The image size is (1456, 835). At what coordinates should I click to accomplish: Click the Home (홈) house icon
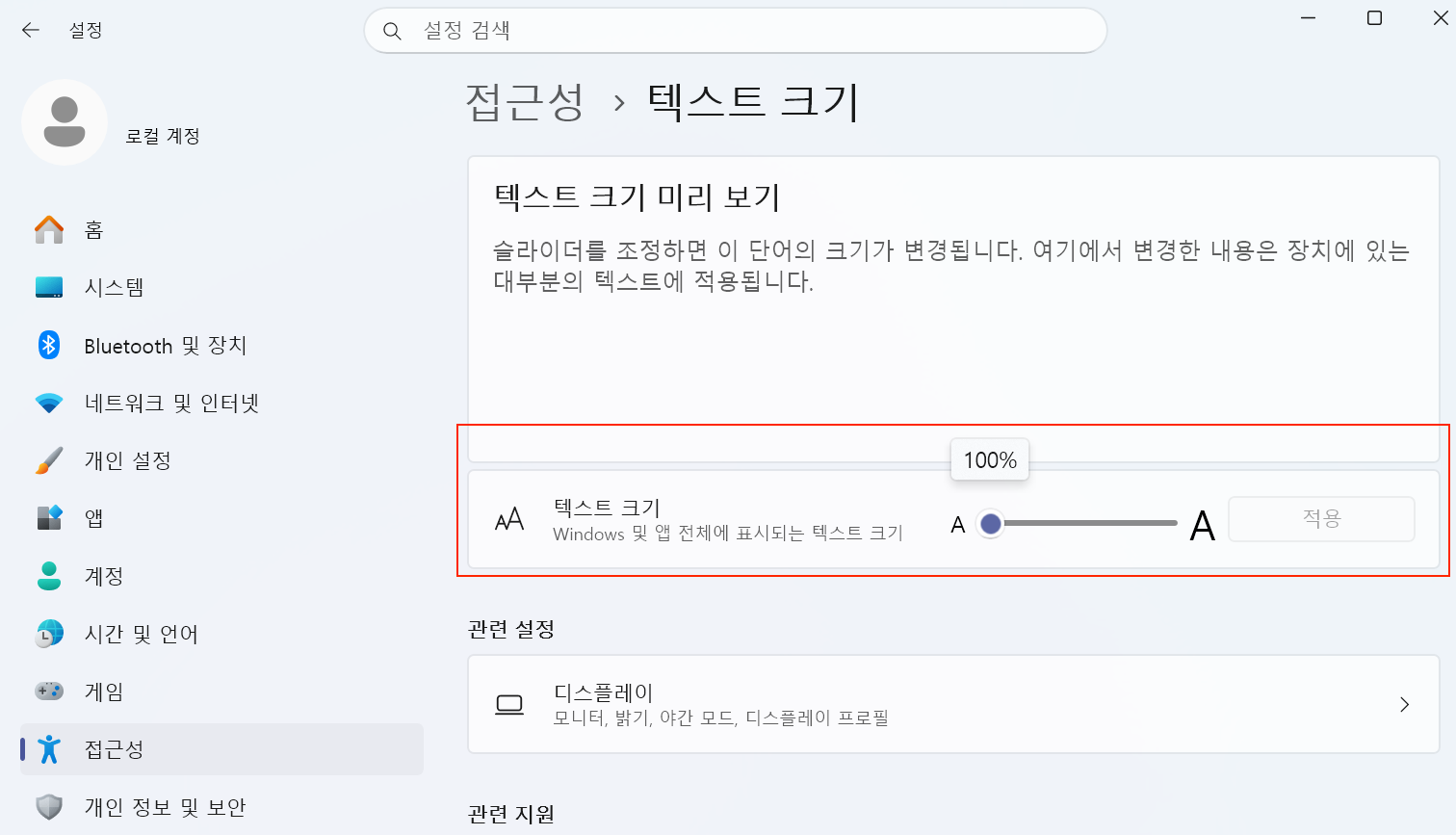click(x=49, y=229)
